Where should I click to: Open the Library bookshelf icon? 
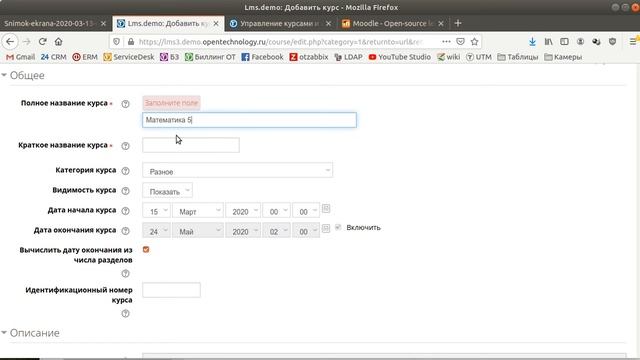[x=549, y=42]
